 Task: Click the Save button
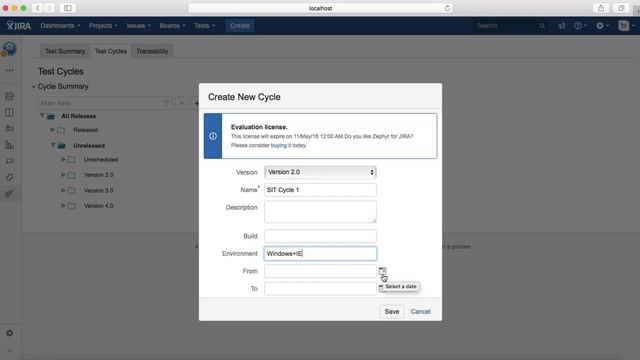(x=392, y=311)
